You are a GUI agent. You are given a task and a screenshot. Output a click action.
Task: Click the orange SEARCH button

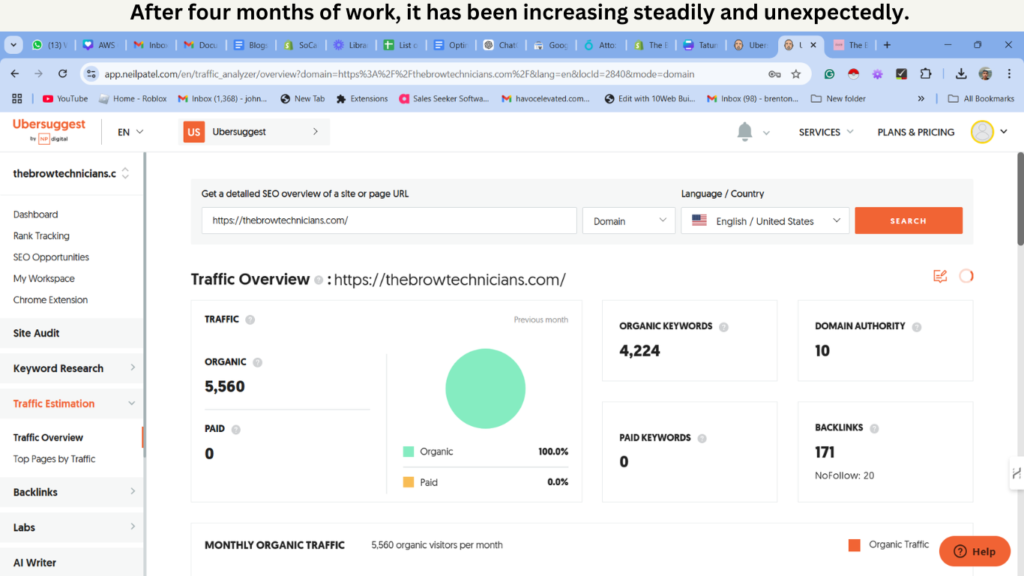908,221
